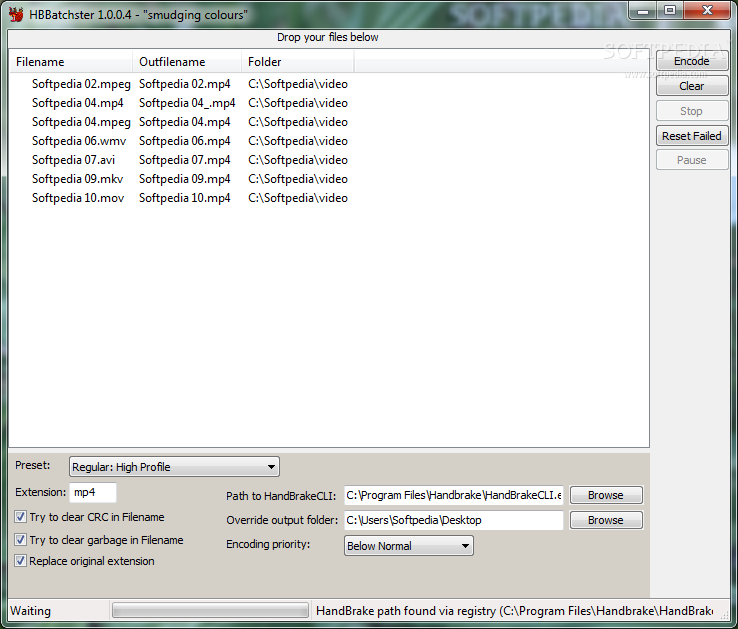This screenshot has width=738, height=629.
Task: Click the progress bar in status bar
Action: point(210,611)
